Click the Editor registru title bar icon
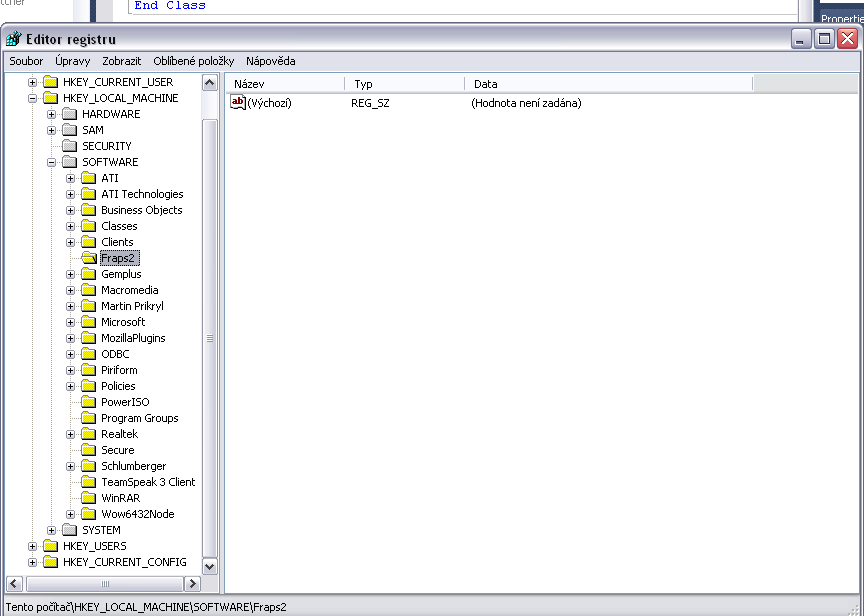Viewport: 864px width, 616px height. pyautogui.click(x=14, y=39)
